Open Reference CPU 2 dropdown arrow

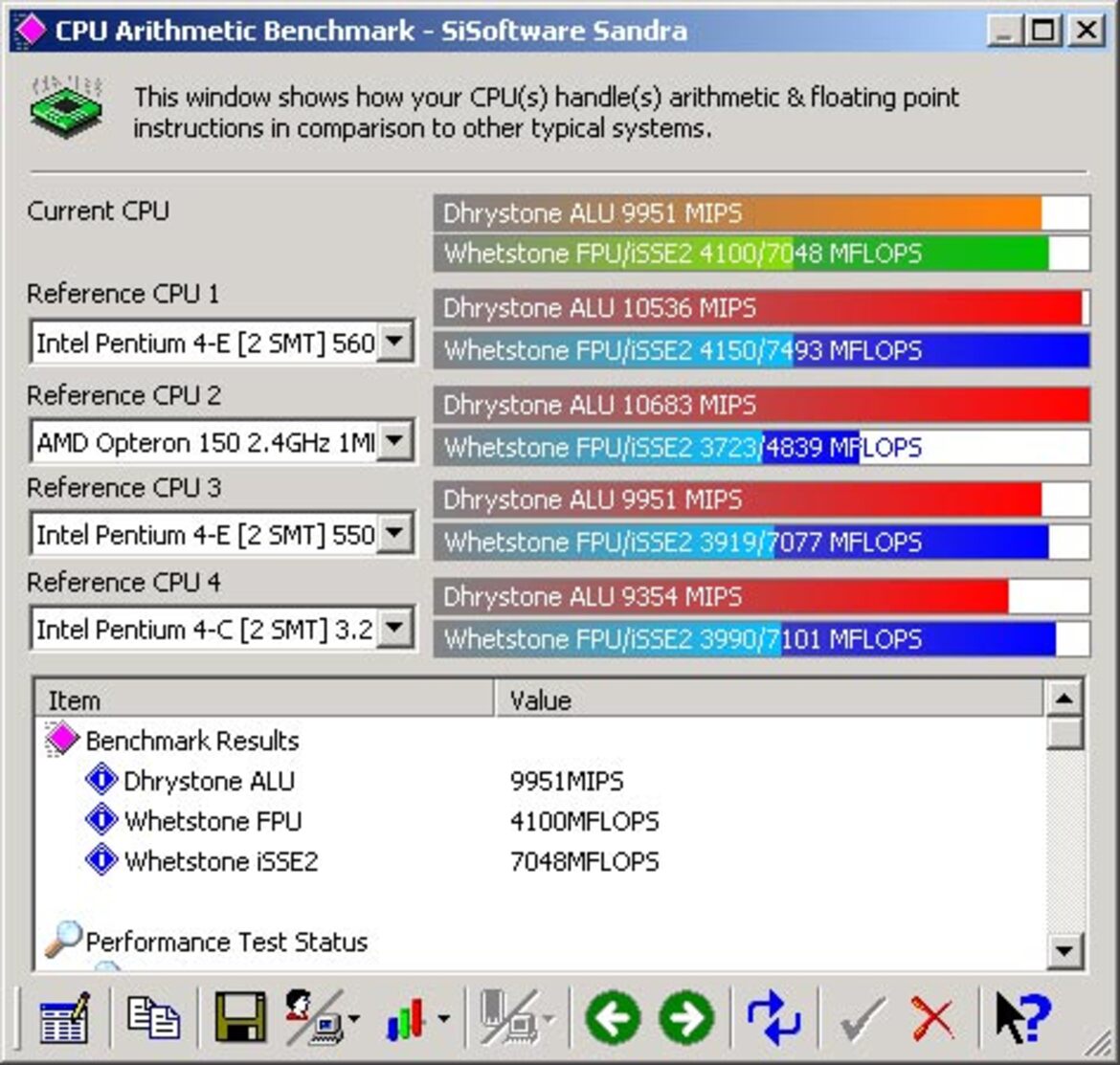click(395, 441)
